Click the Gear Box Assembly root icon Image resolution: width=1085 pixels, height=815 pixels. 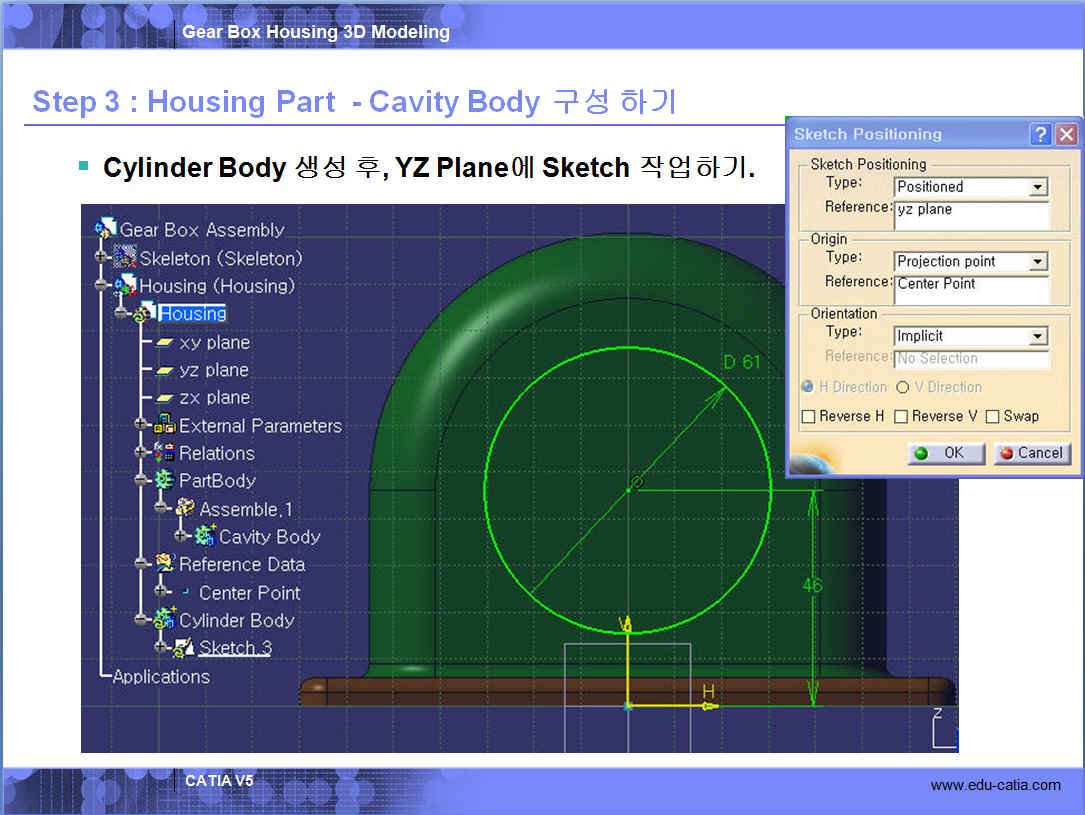107,229
